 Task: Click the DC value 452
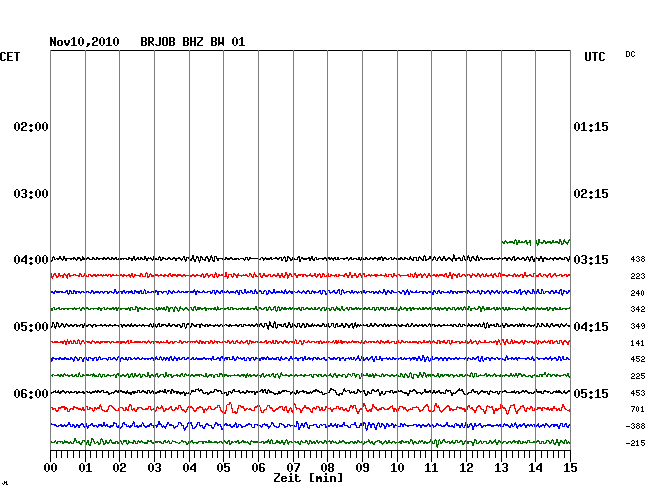(638, 359)
